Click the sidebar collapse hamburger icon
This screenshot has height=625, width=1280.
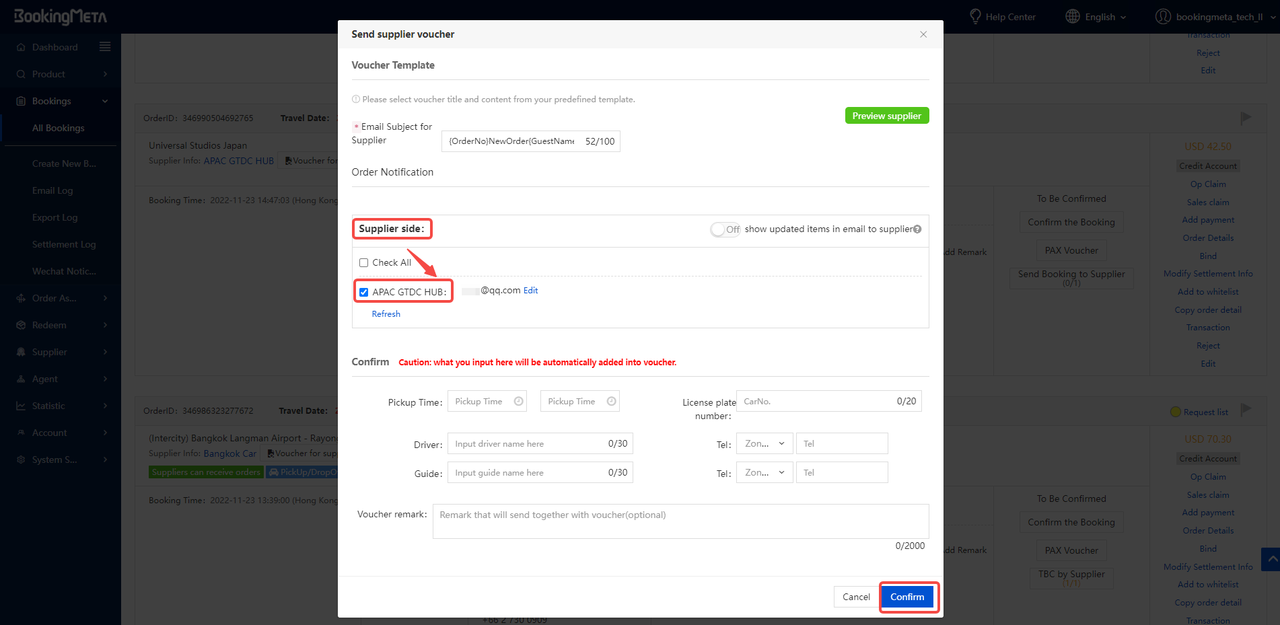tap(105, 47)
